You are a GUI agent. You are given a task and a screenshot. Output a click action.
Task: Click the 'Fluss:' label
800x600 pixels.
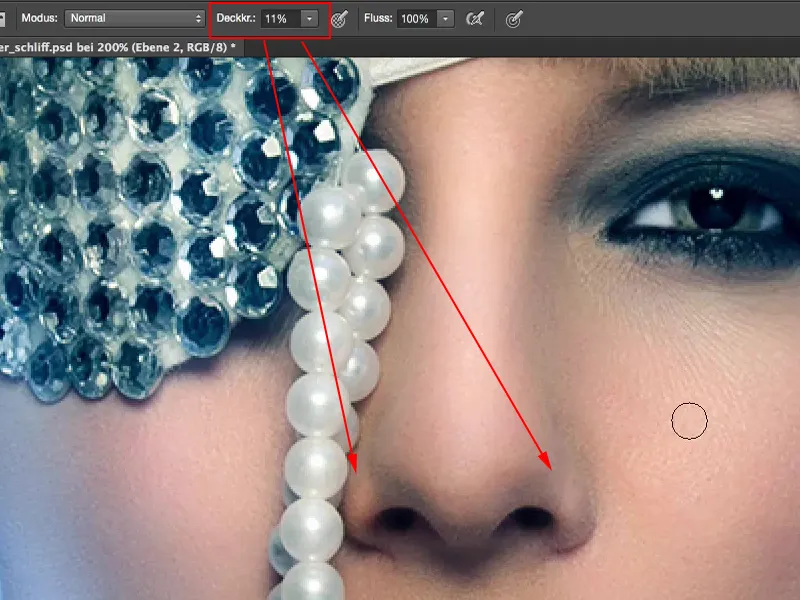[x=378, y=18]
